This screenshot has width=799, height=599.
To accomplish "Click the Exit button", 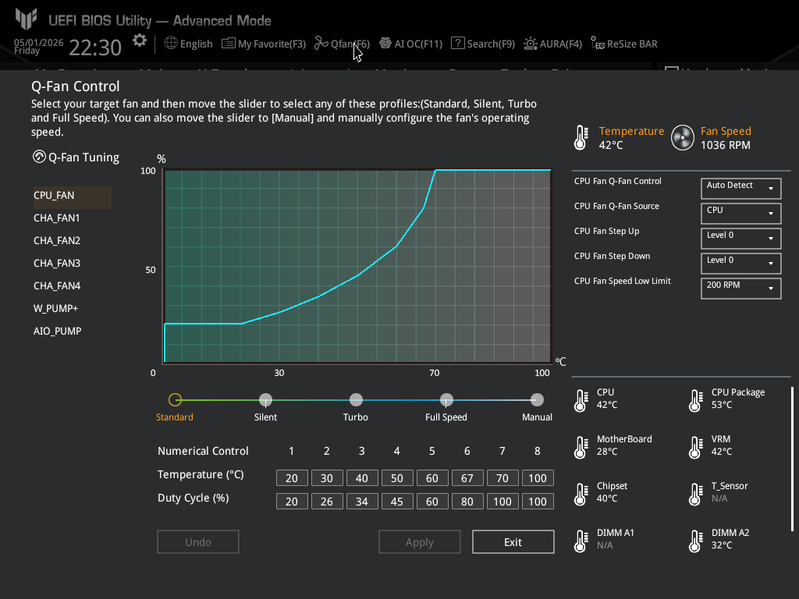I will tap(513, 542).
